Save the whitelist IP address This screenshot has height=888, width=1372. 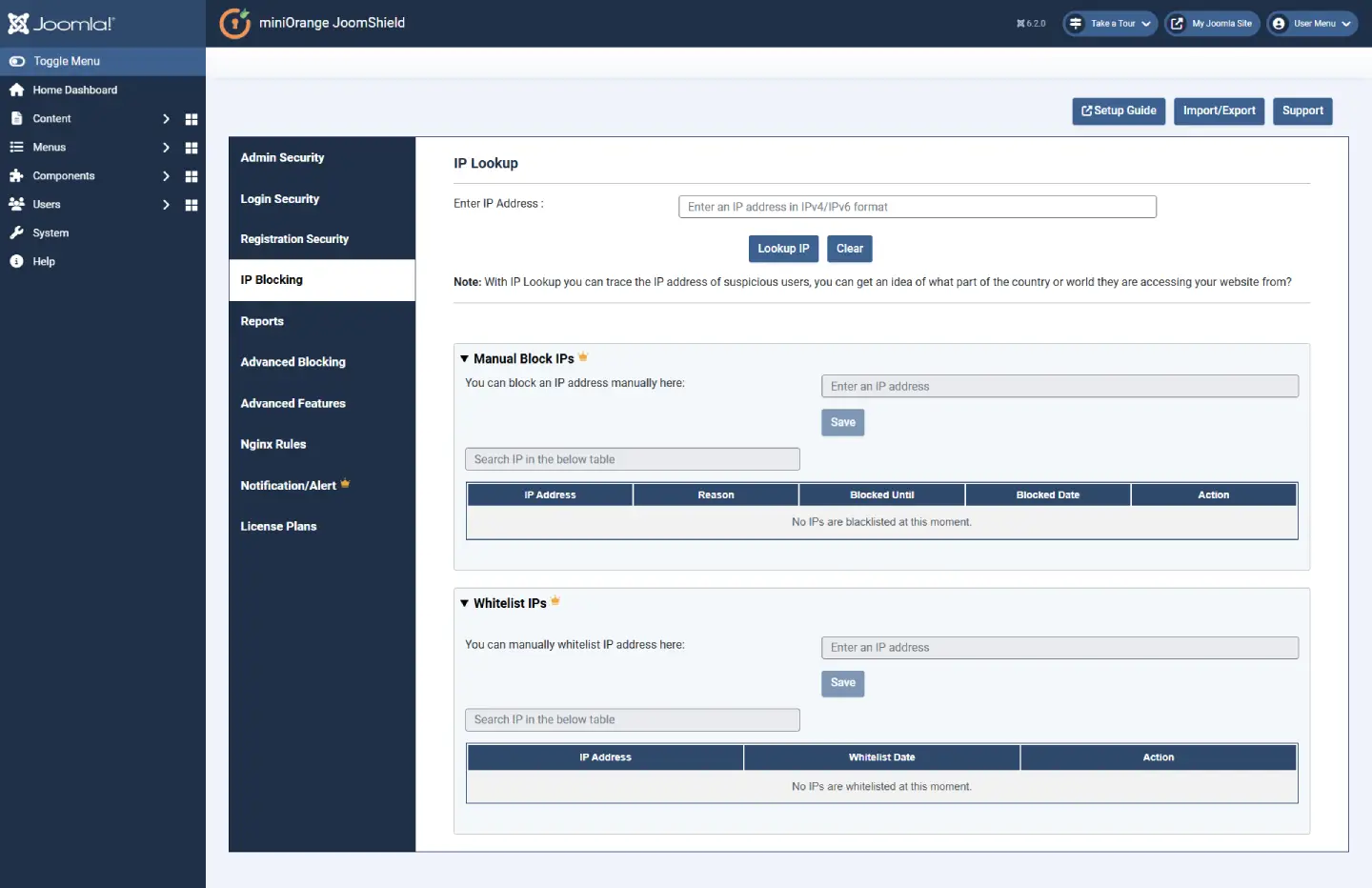843,683
